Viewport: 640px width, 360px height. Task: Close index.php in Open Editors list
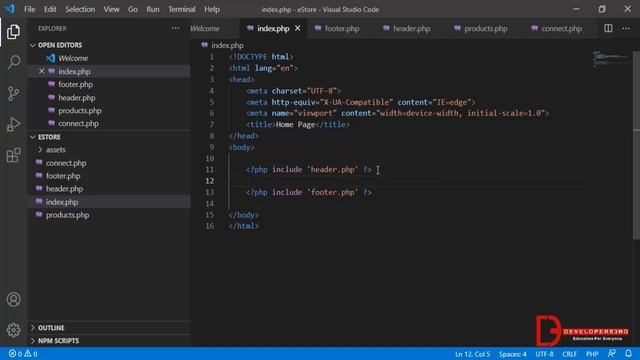[x=41, y=71]
